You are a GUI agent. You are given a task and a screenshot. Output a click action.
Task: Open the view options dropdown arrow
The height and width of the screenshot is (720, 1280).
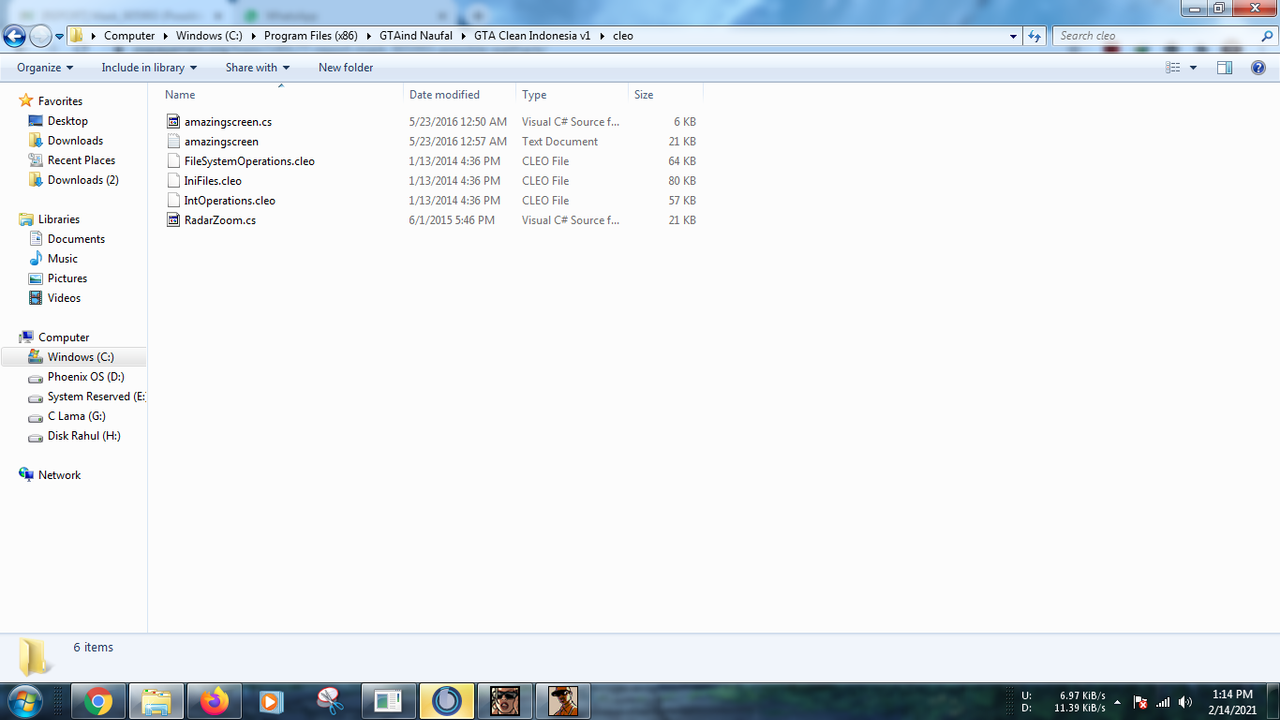coord(1193,67)
